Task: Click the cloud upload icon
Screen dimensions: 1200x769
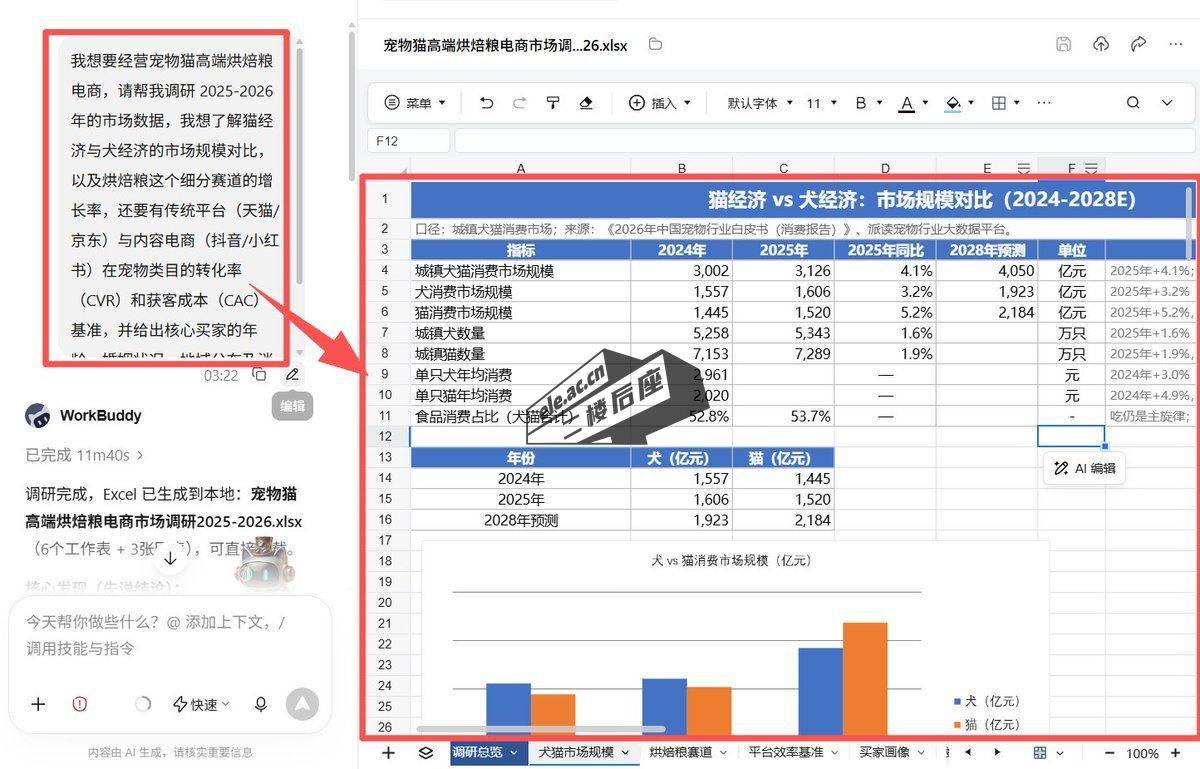Action: (x=1101, y=44)
